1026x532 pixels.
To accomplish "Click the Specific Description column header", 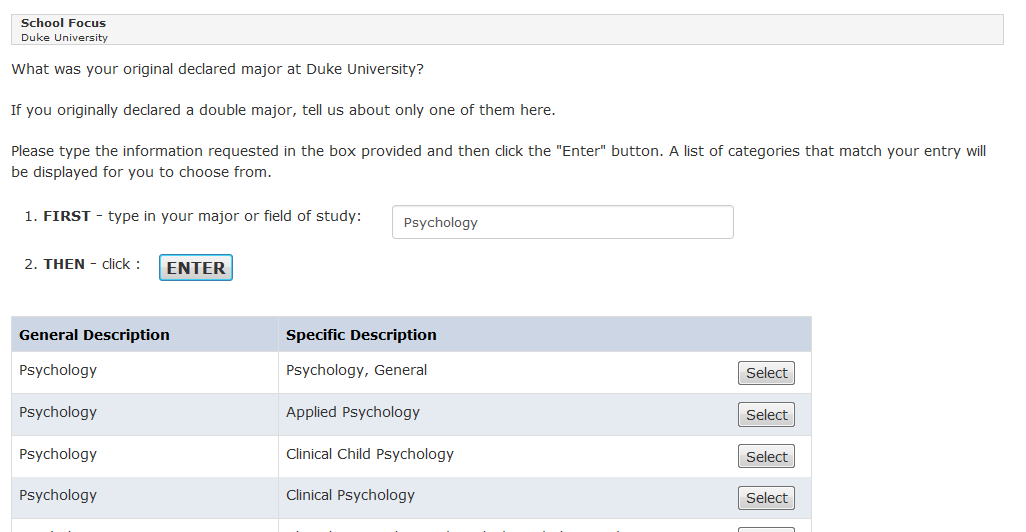I will 361,335.
